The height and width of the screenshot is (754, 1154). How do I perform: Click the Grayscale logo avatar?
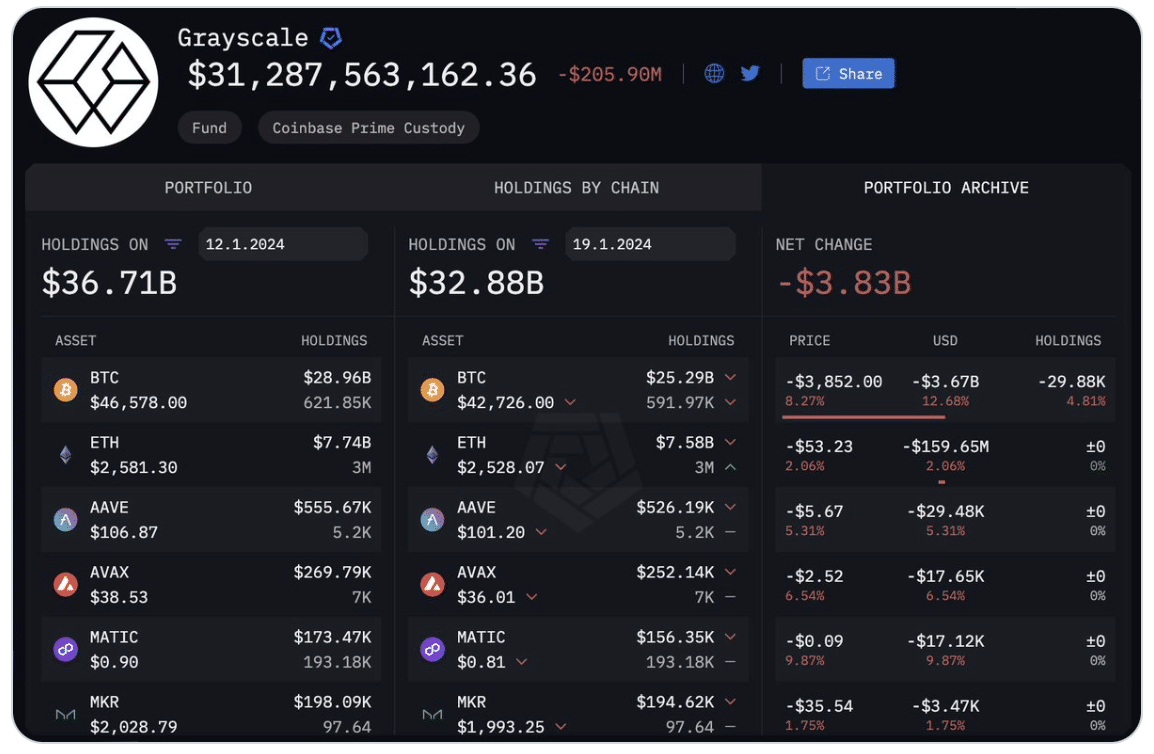93,82
